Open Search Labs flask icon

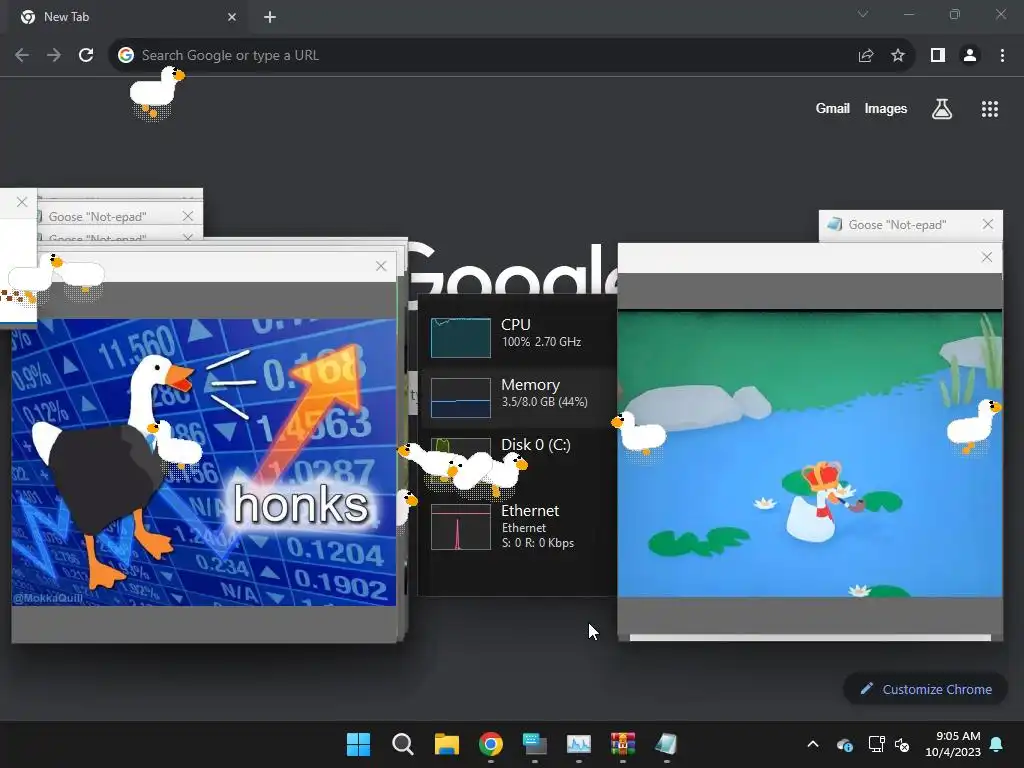(942, 109)
